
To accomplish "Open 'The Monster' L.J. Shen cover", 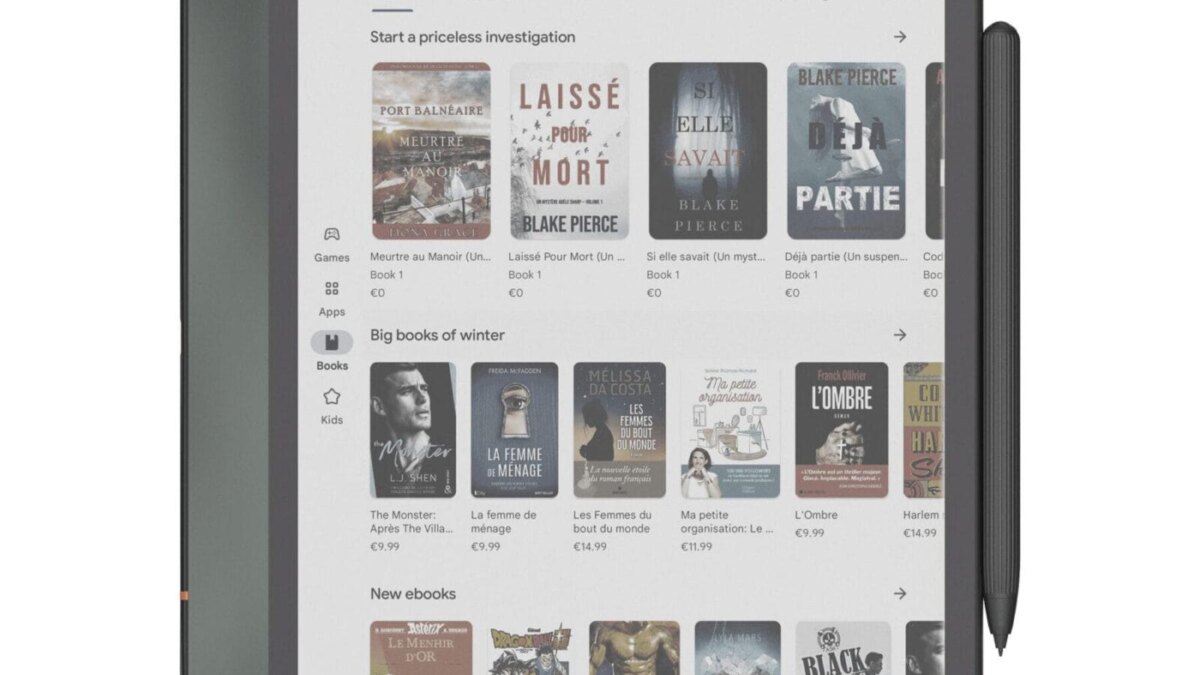I will (412, 430).
